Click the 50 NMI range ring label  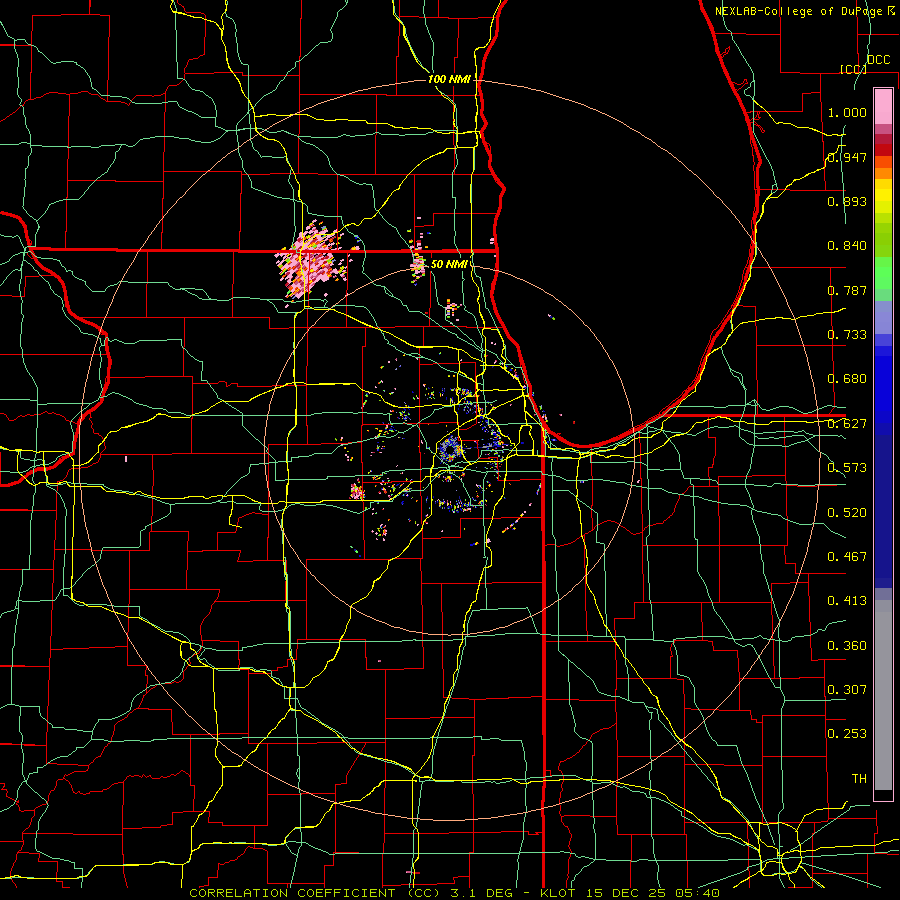tap(449, 264)
